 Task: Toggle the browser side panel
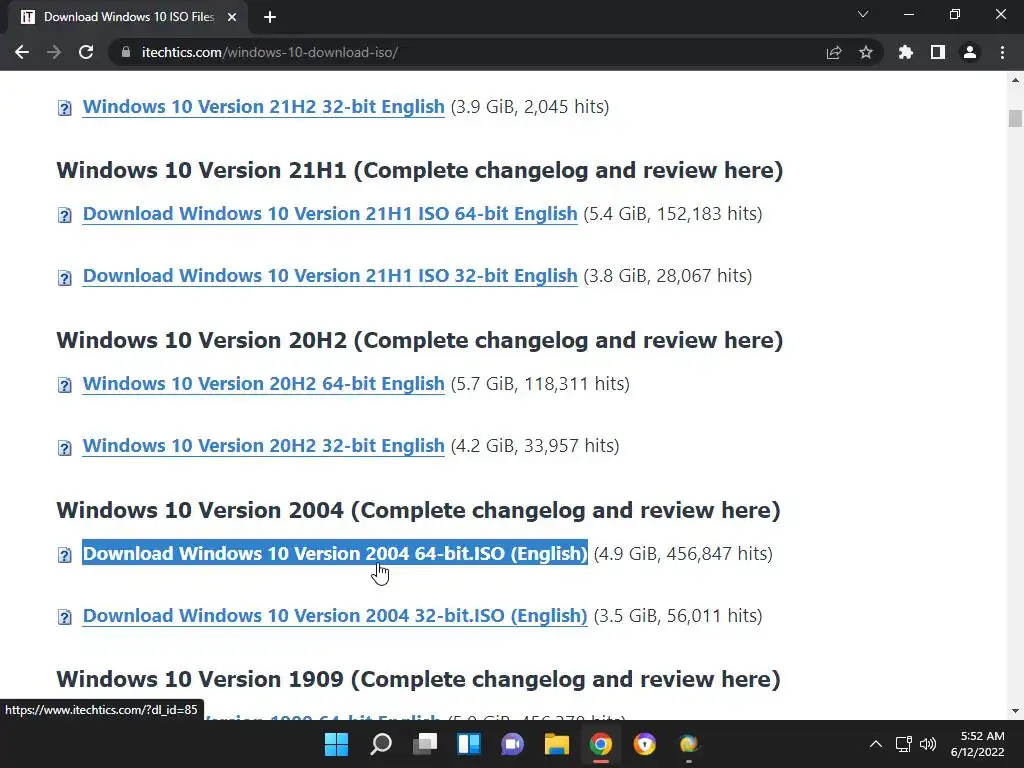pos(938,52)
